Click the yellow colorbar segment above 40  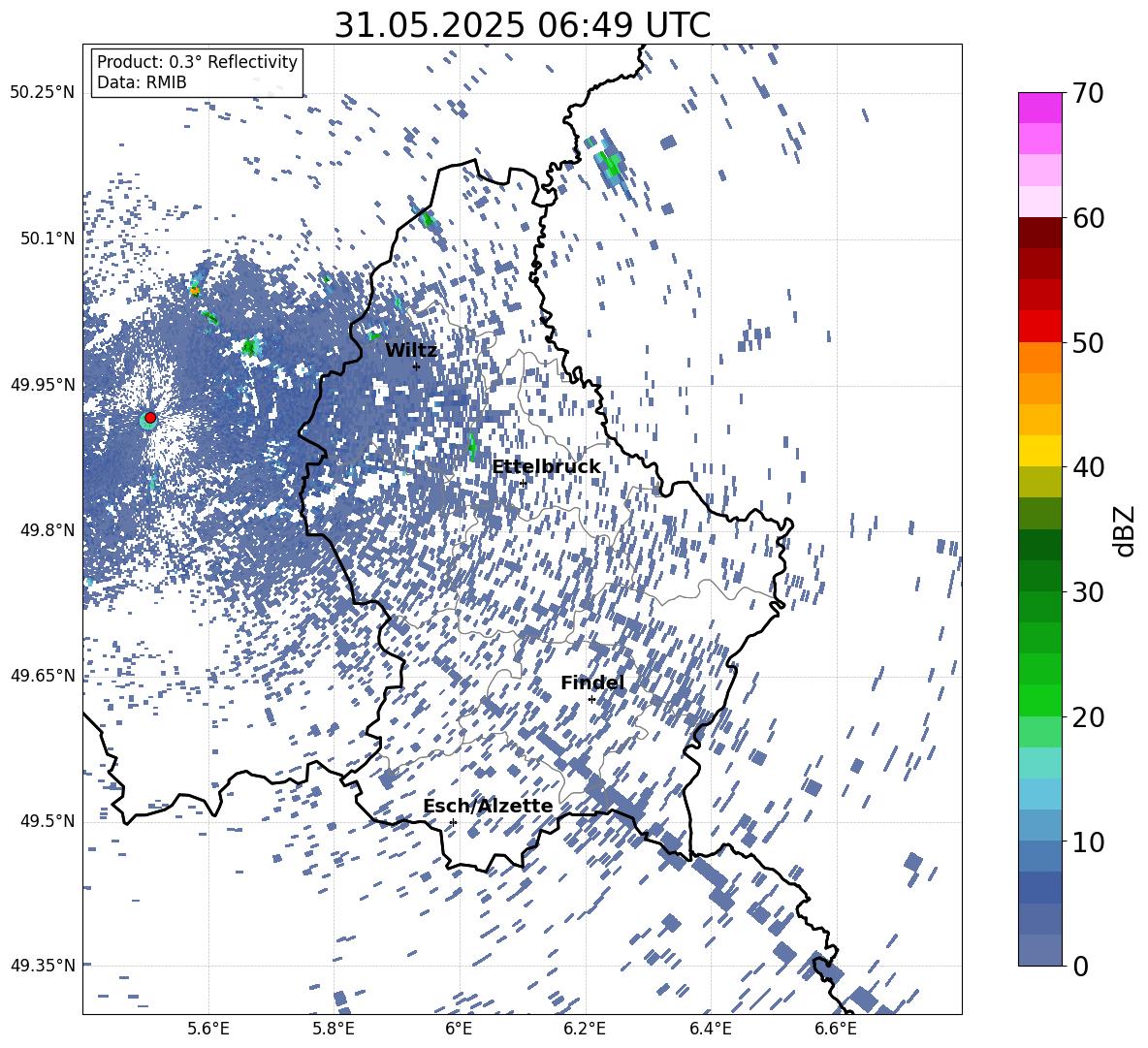point(1039,451)
